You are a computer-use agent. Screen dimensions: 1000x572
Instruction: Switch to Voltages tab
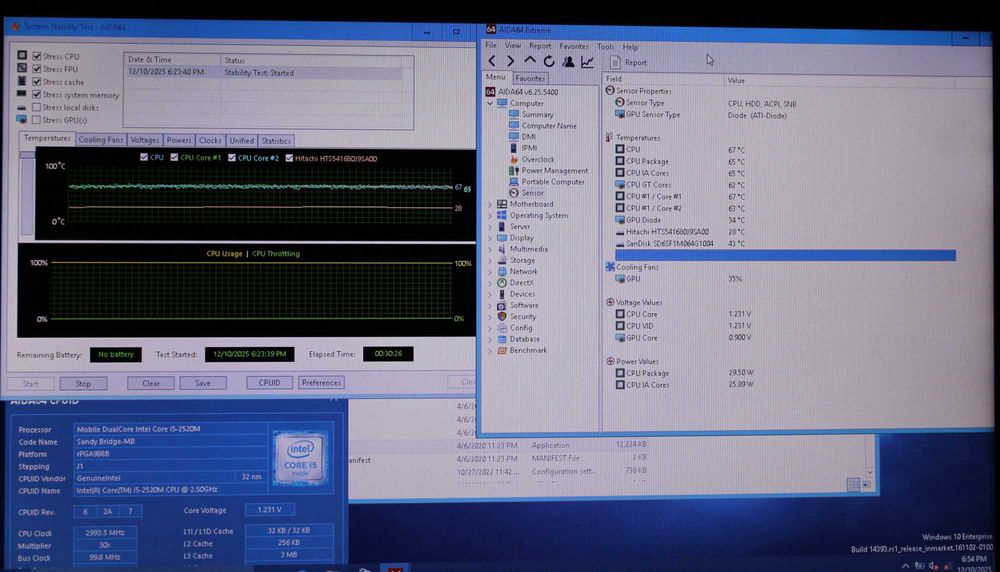point(144,140)
